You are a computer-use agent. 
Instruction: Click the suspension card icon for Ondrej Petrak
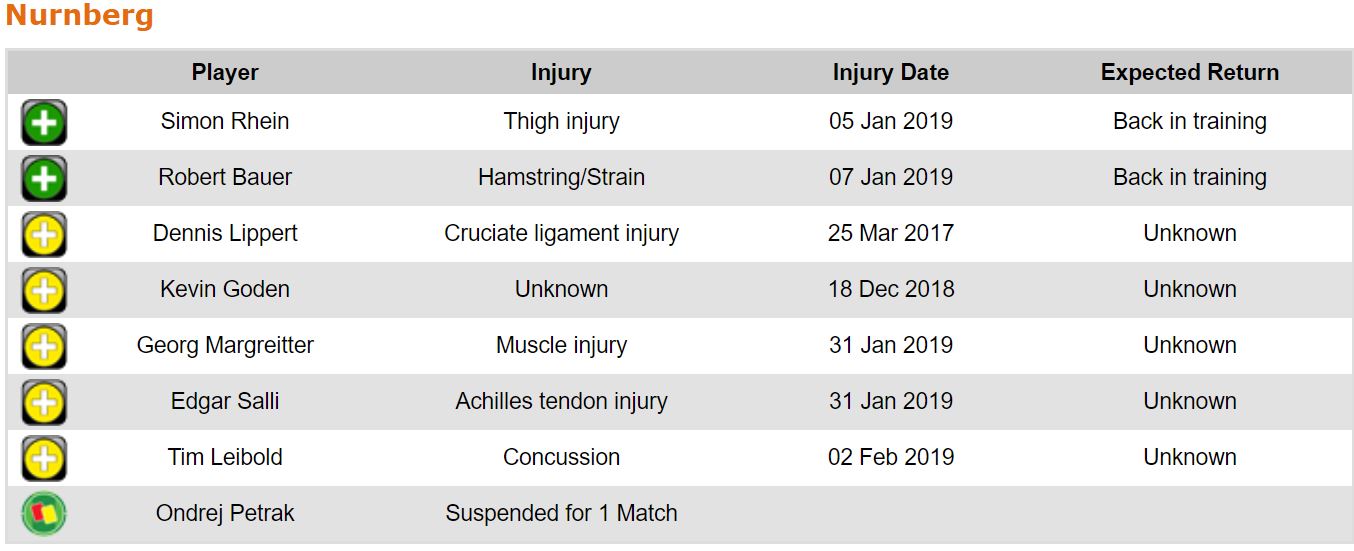pos(44,514)
